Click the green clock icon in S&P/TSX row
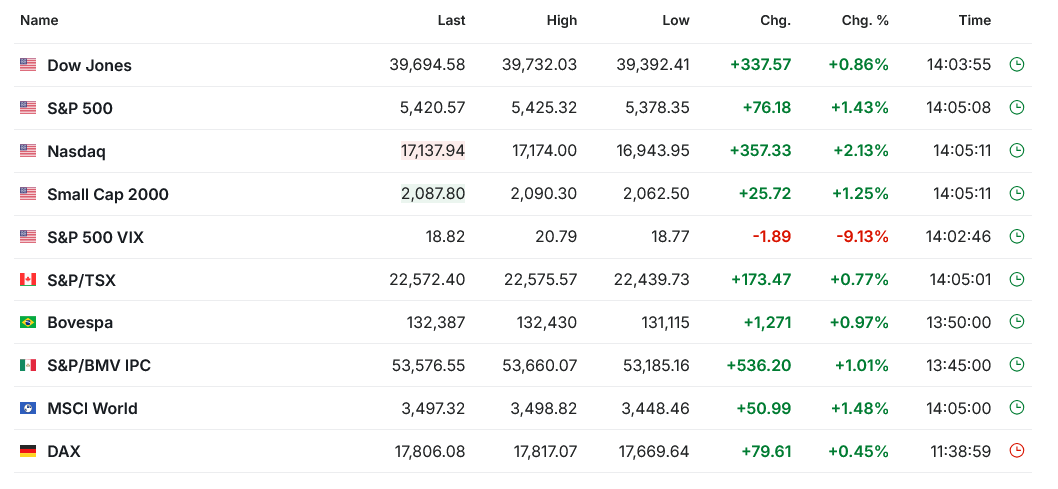The height and width of the screenshot is (489, 1058). tap(1016, 279)
